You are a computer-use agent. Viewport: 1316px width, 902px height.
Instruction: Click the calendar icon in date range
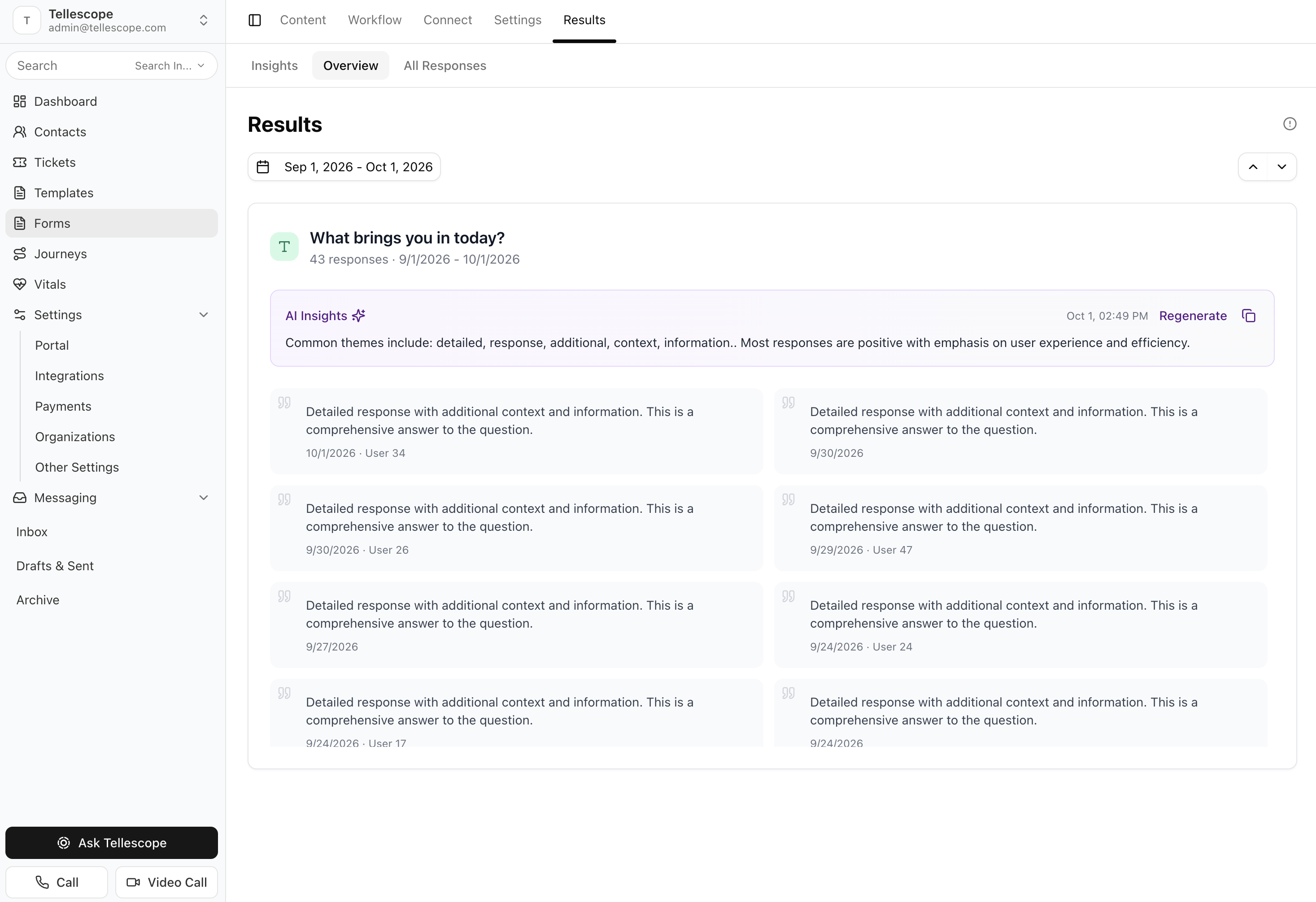(x=263, y=167)
